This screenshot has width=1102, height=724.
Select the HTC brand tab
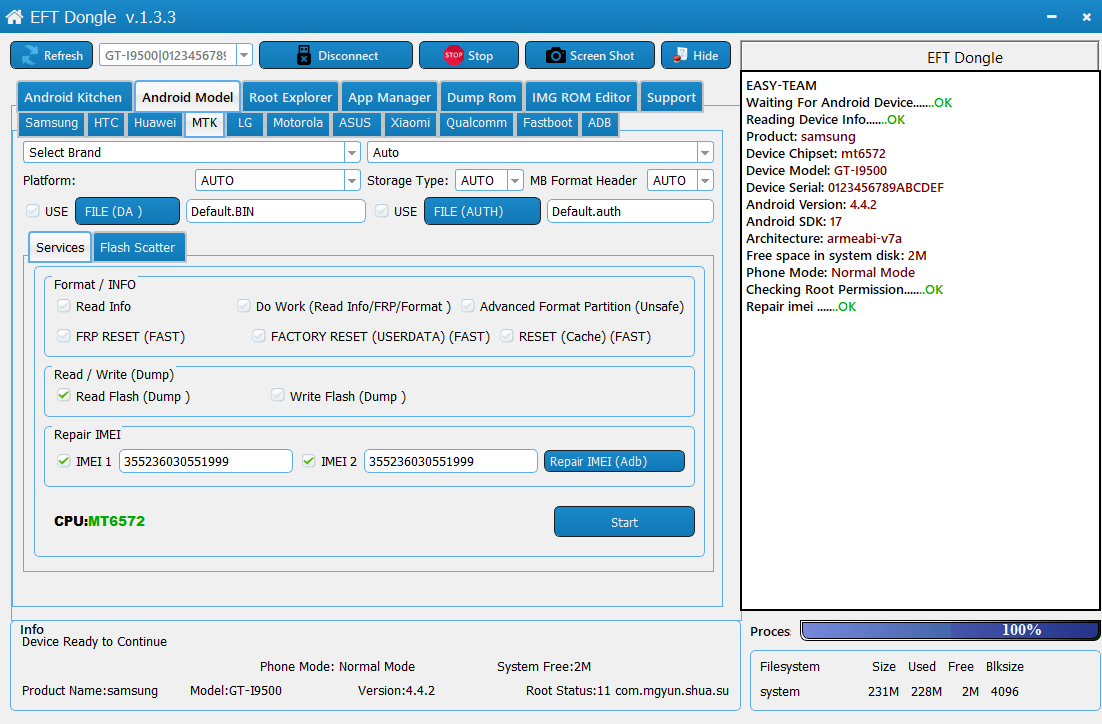coord(106,123)
